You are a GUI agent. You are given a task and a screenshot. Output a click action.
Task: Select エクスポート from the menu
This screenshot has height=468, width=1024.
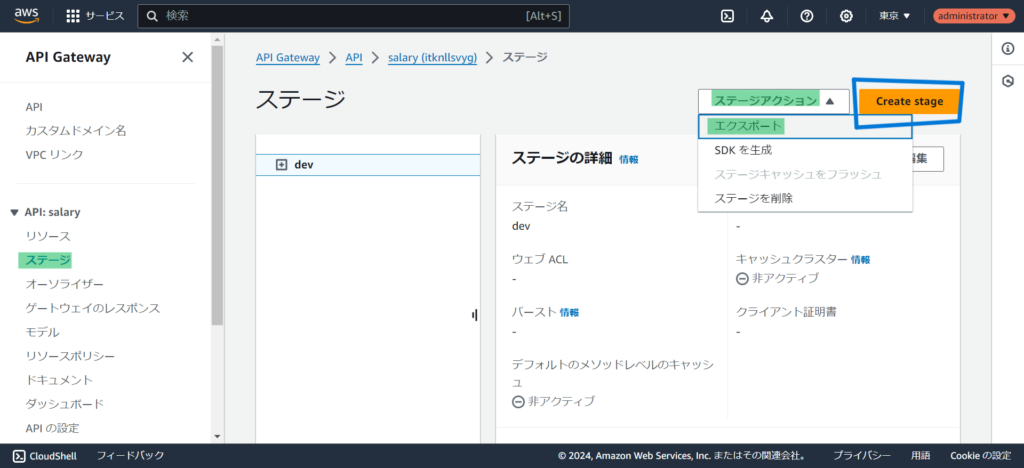pyautogui.click(x=745, y=126)
